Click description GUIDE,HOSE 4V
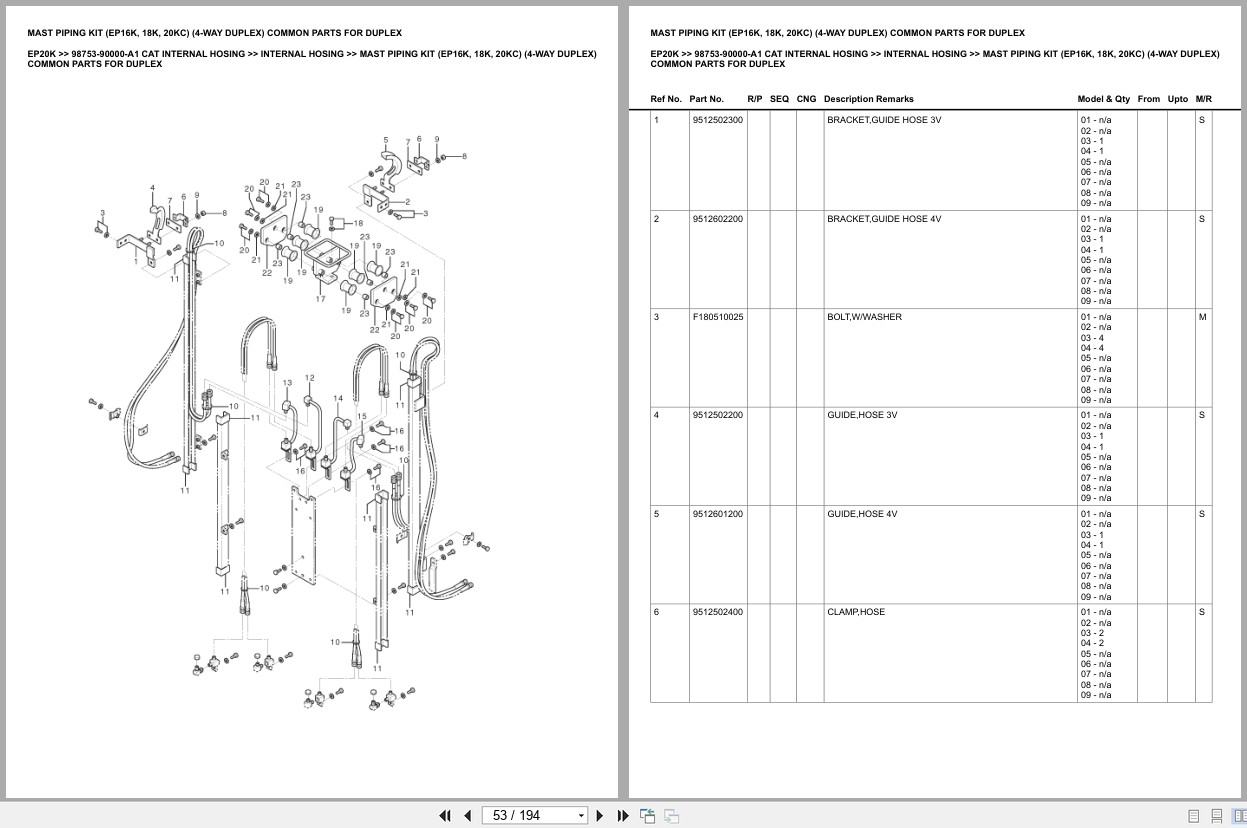The width and height of the screenshot is (1247, 828). (x=862, y=514)
